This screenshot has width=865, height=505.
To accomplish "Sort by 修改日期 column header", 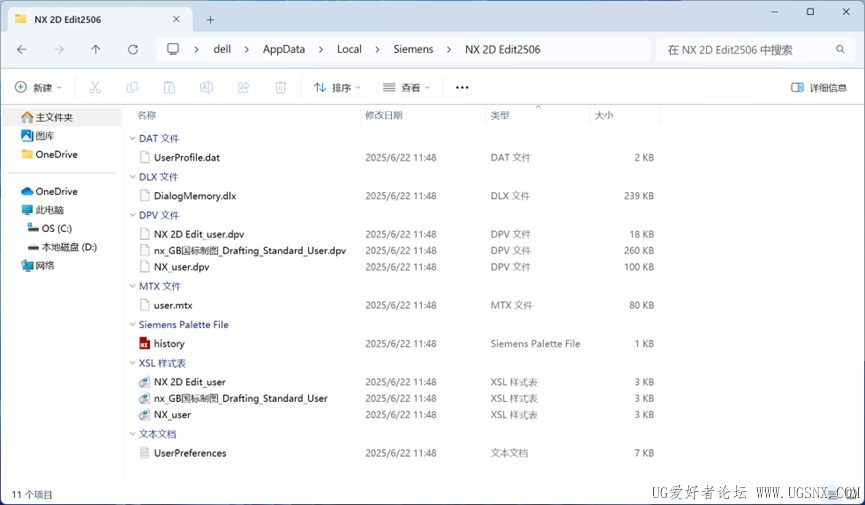I will pyautogui.click(x=383, y=115).
